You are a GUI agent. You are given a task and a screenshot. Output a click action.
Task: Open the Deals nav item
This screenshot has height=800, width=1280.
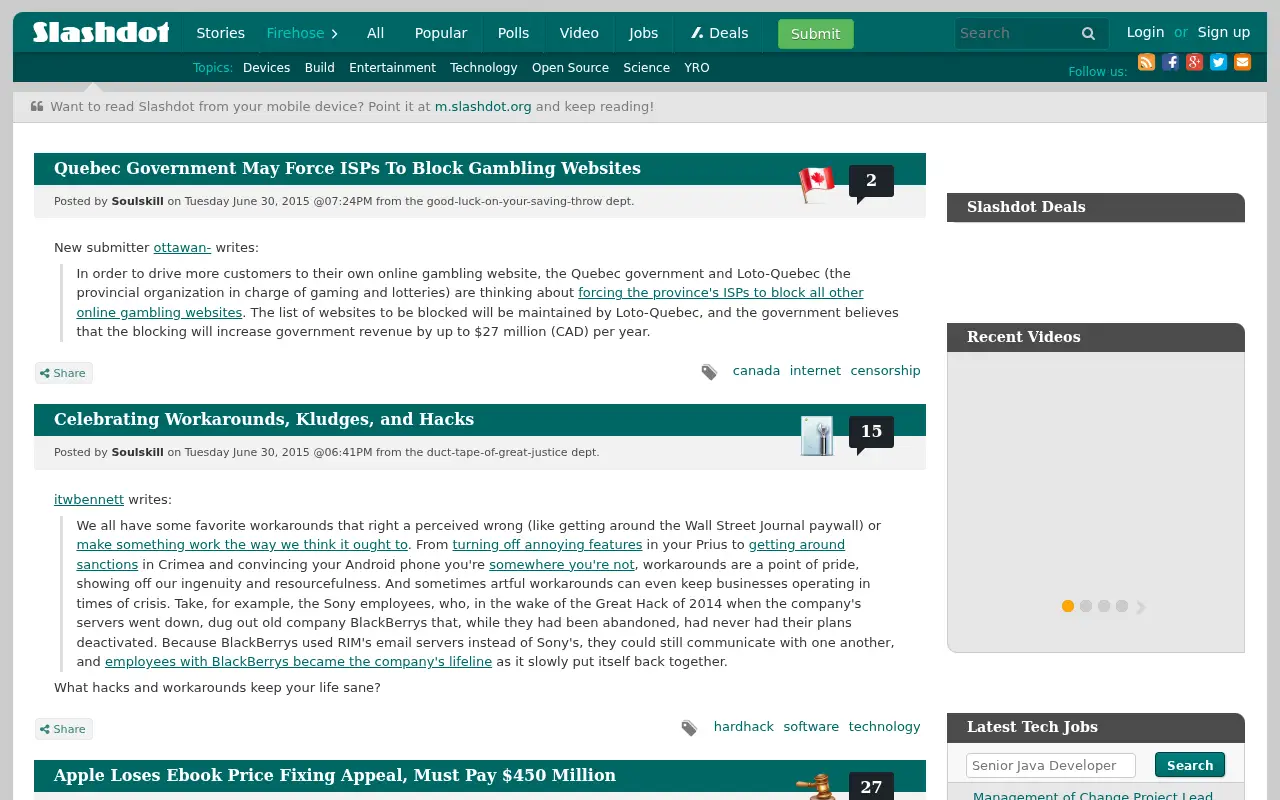point(719,33)
